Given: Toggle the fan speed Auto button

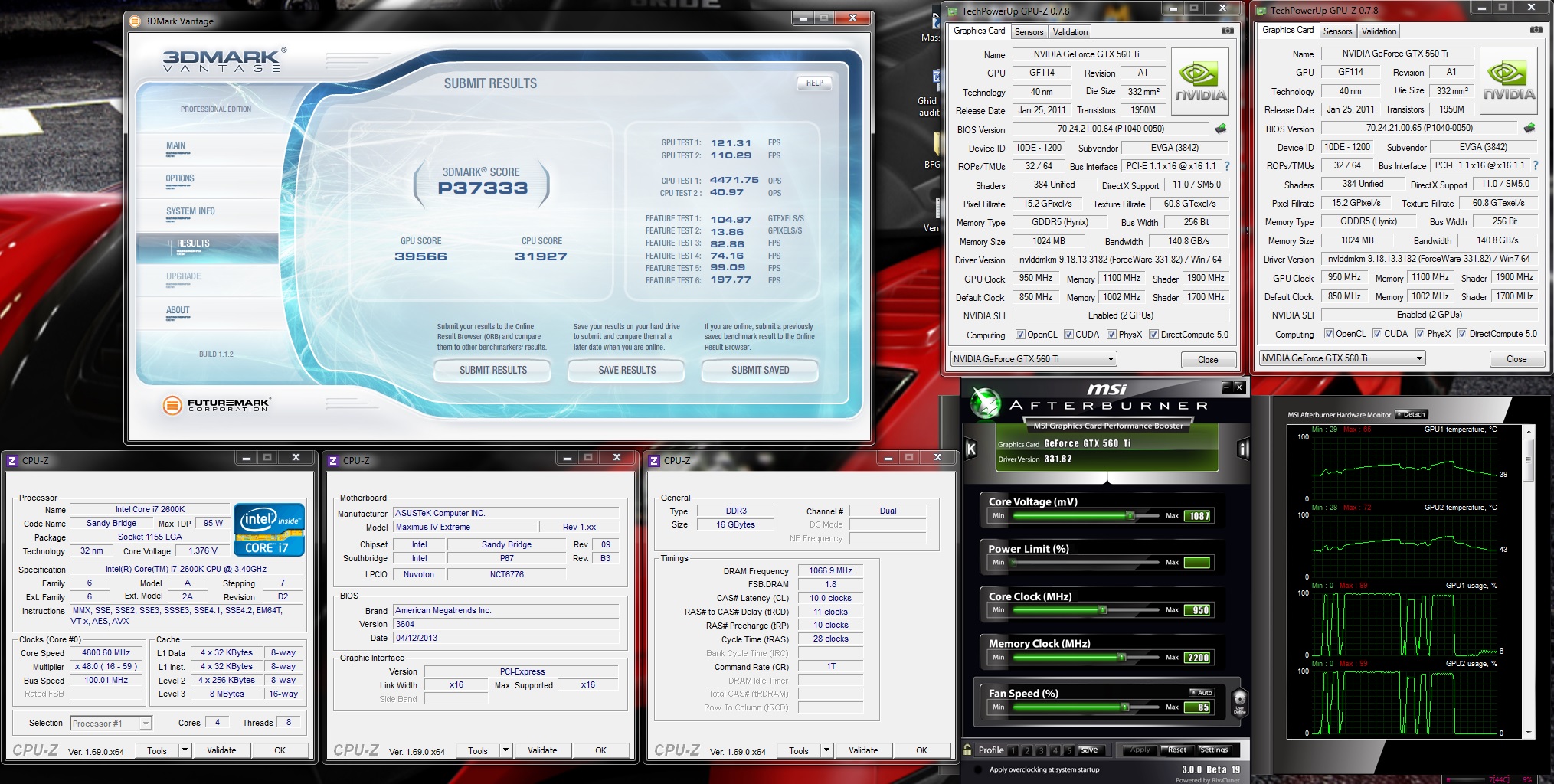Looking at the screenshot, I should [1201, 692].
